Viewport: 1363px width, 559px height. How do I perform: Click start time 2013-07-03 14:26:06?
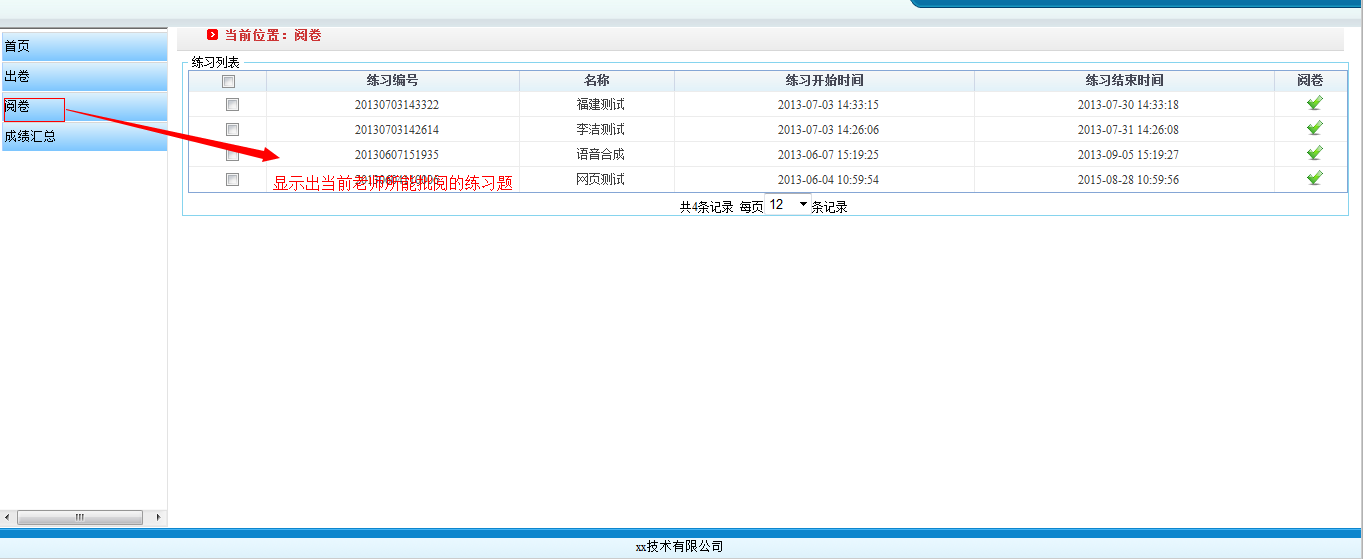click(x=828, y=129)
